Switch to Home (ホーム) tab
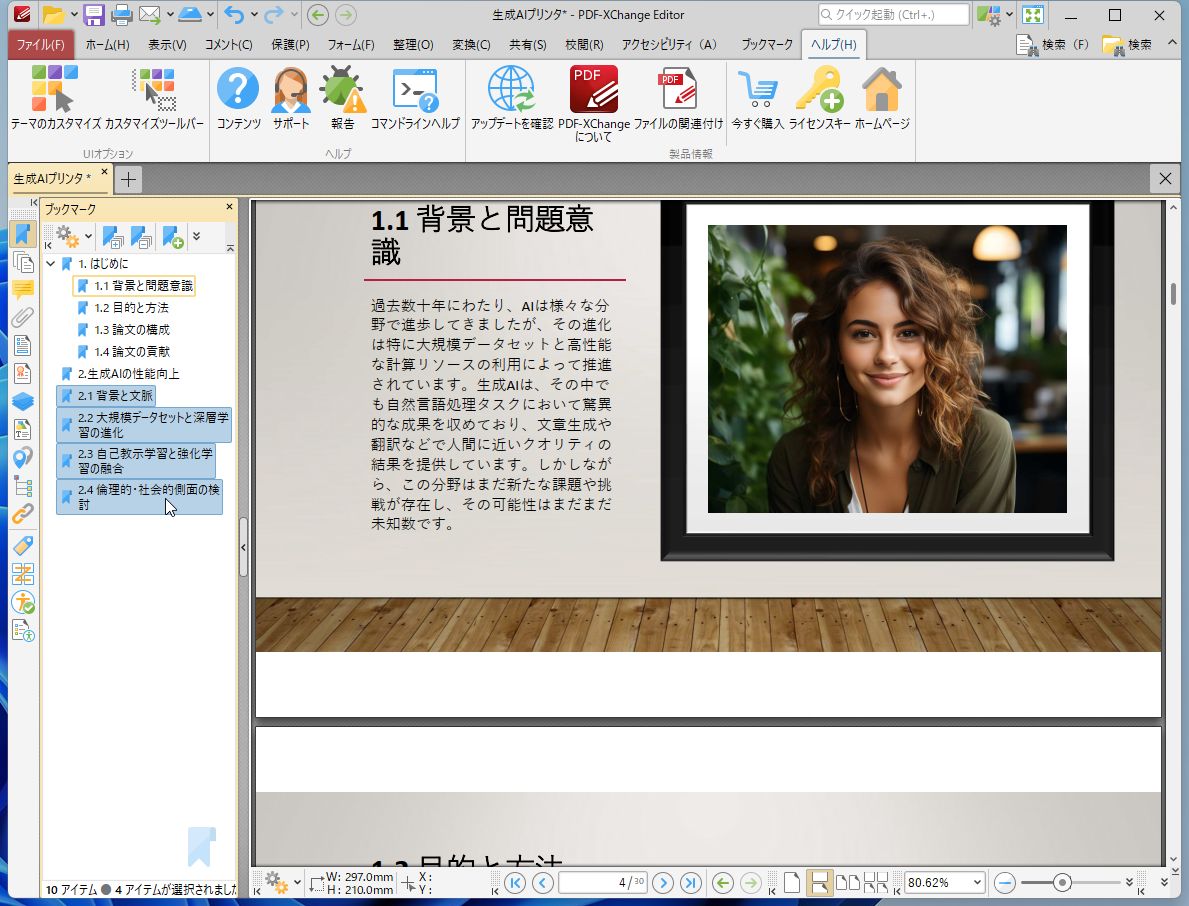Viewport: 1189px width, 906px height. tap(107, 45)
